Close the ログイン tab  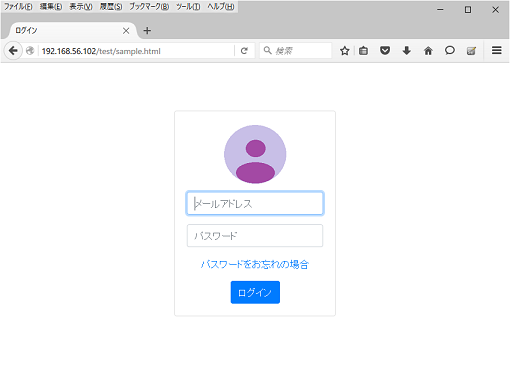click(x=126, y=31)
